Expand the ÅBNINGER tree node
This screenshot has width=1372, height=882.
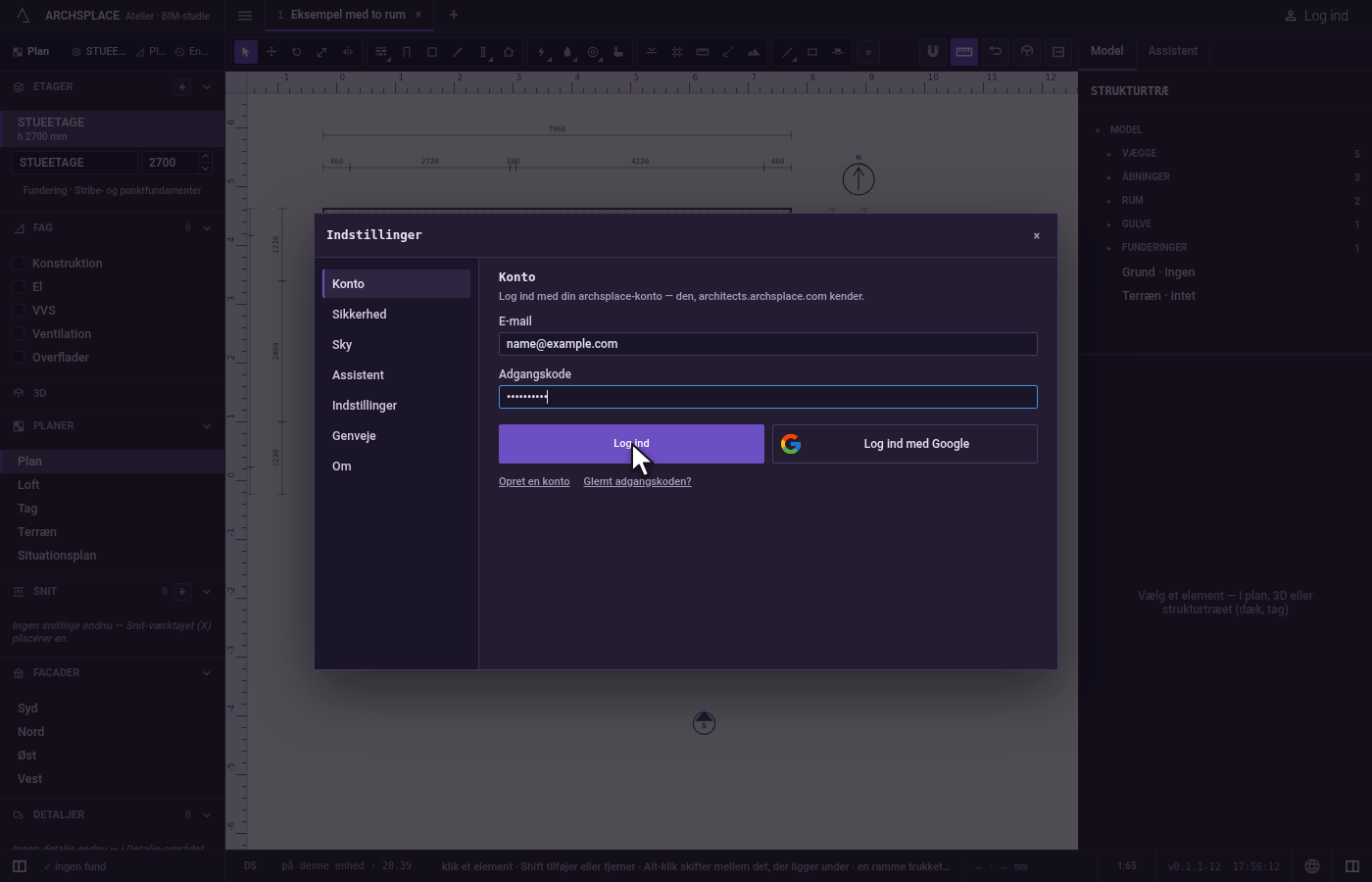1109,177
